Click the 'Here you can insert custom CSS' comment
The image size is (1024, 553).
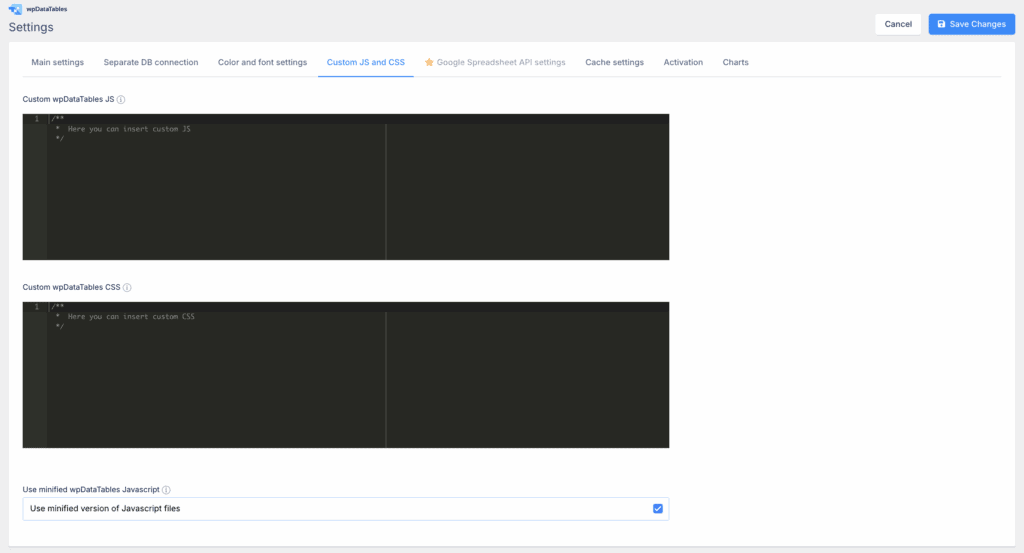(131, 317)
